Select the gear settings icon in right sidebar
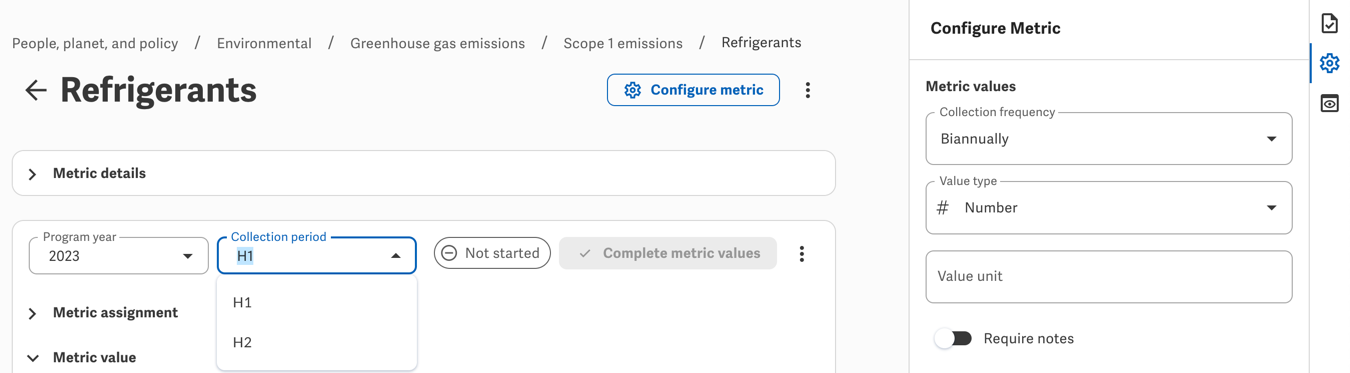Viewport: 1350px width, 373px height. 1329,63
